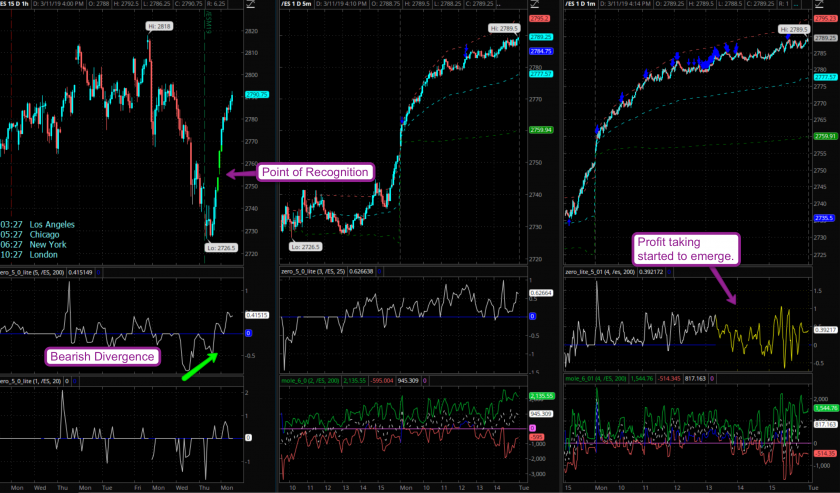Click the chart tool icon atop the 1h chart's price axis
The image size is (840, 493).
(254, 6)
